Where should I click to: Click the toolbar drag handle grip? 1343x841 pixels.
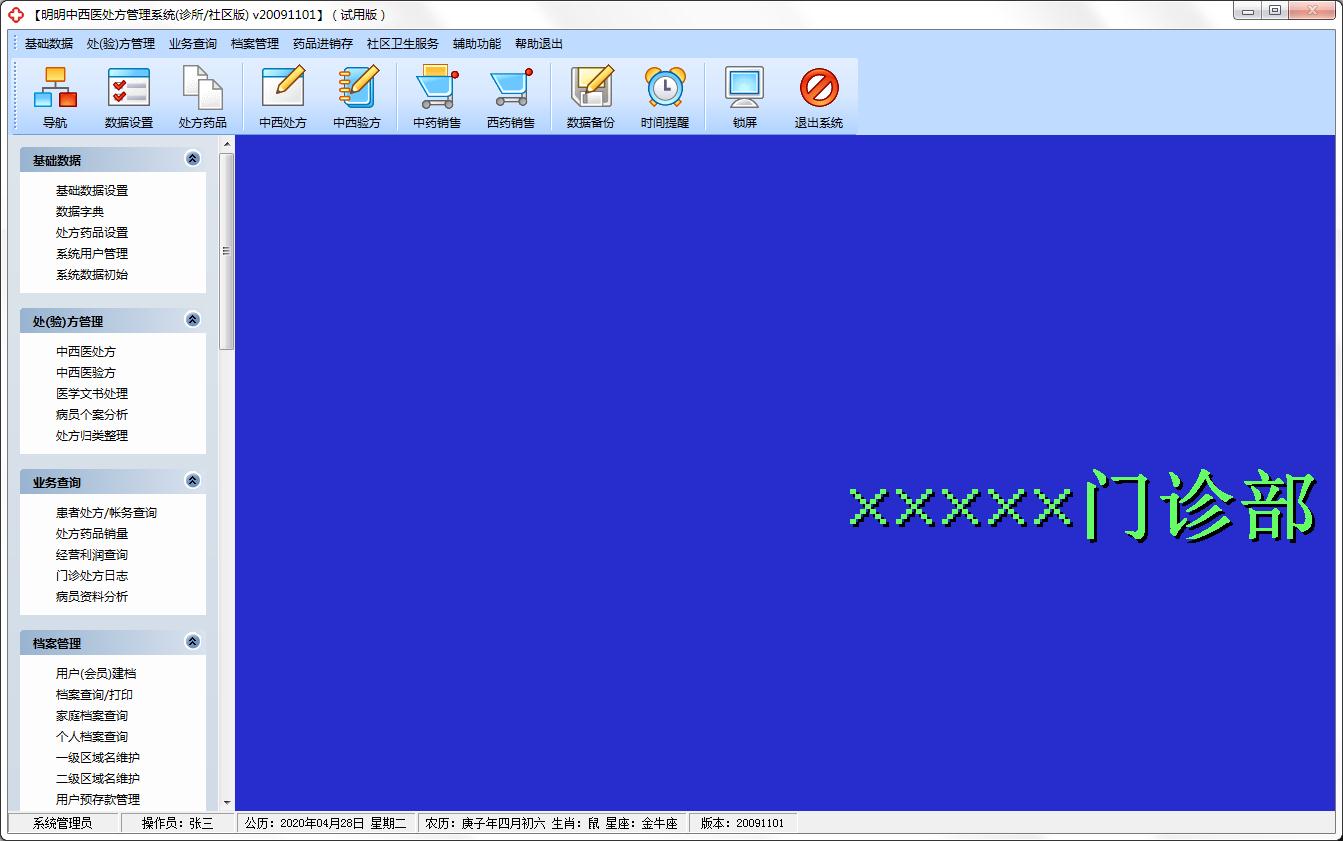click(15, 96)
